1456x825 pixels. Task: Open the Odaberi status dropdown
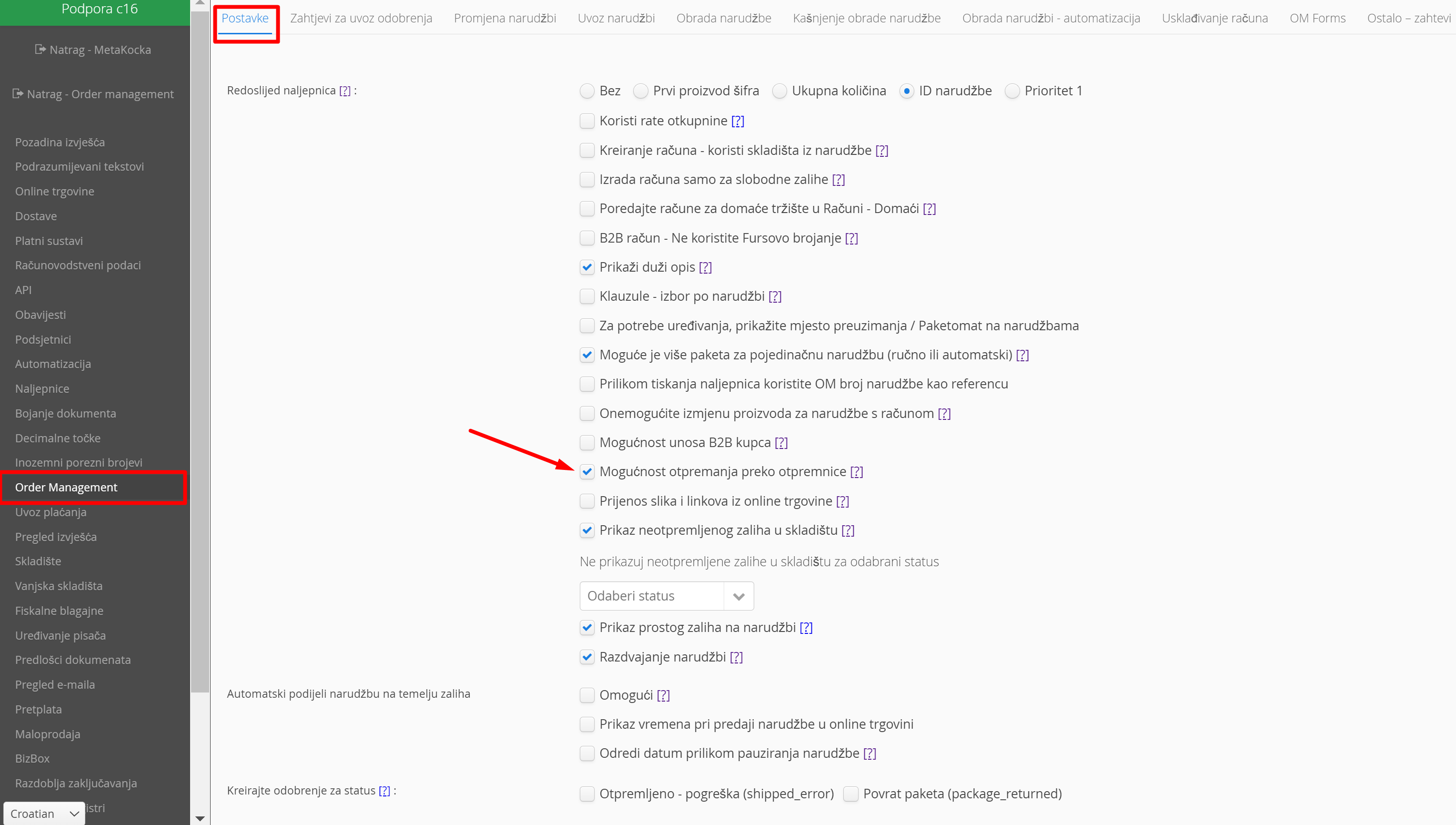[666, 596]
